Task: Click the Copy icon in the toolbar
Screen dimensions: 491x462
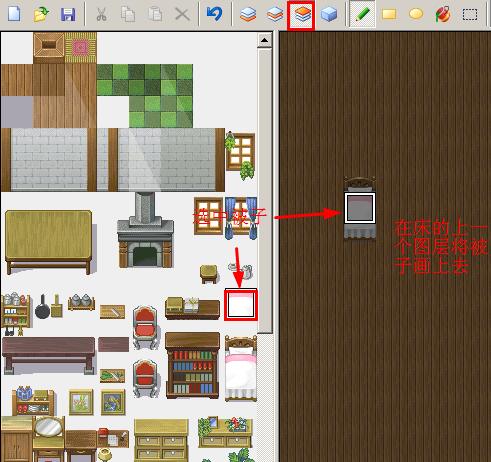Action: tap(128, 14)
